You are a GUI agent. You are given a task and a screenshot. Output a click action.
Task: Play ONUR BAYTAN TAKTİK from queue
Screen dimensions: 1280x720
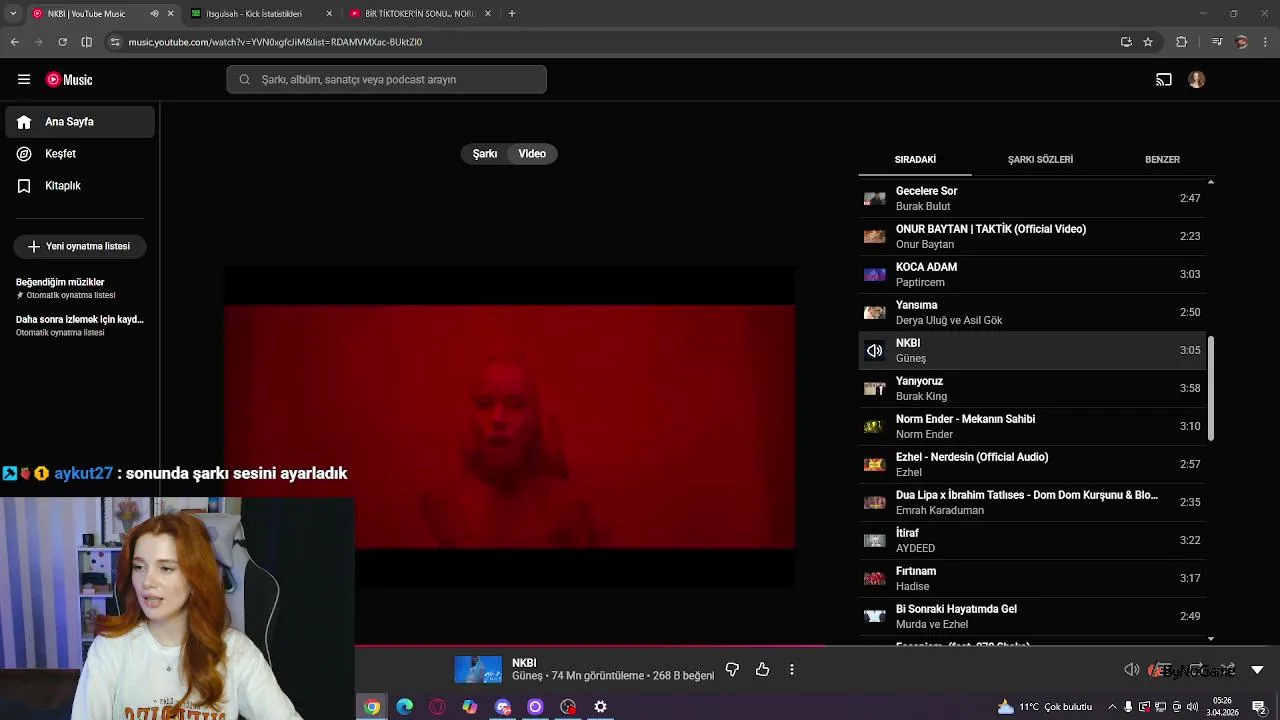[x=1032, y=236]
